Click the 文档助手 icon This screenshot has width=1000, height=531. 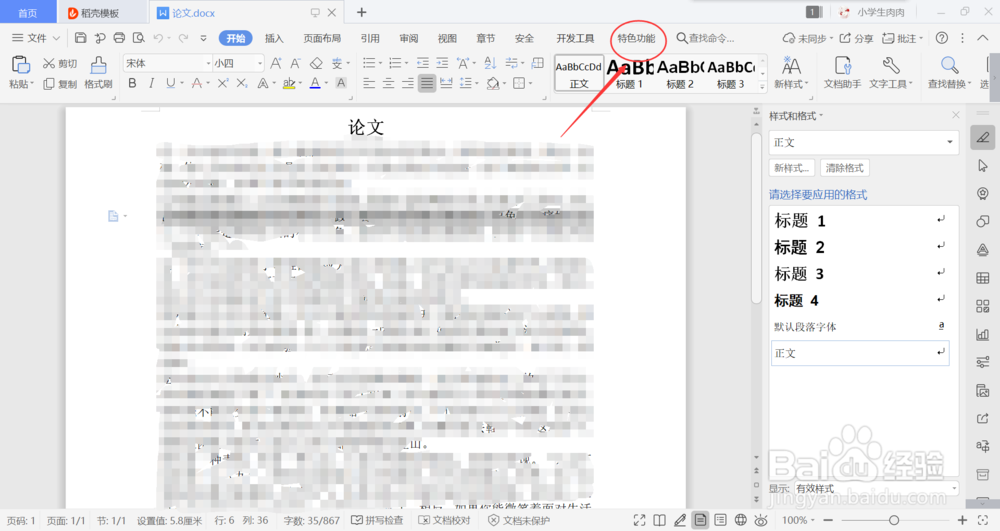[842, 73]
